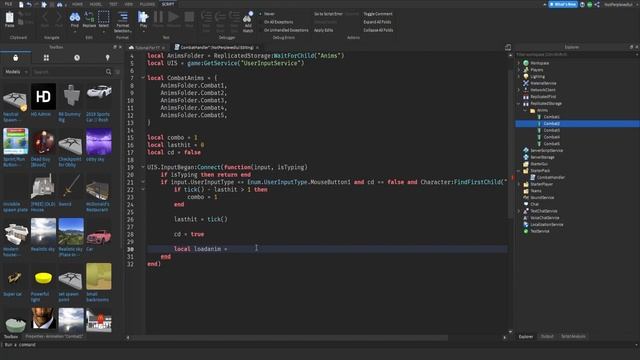Collapse the StarterPack tree node

click(x=519, y=171)
